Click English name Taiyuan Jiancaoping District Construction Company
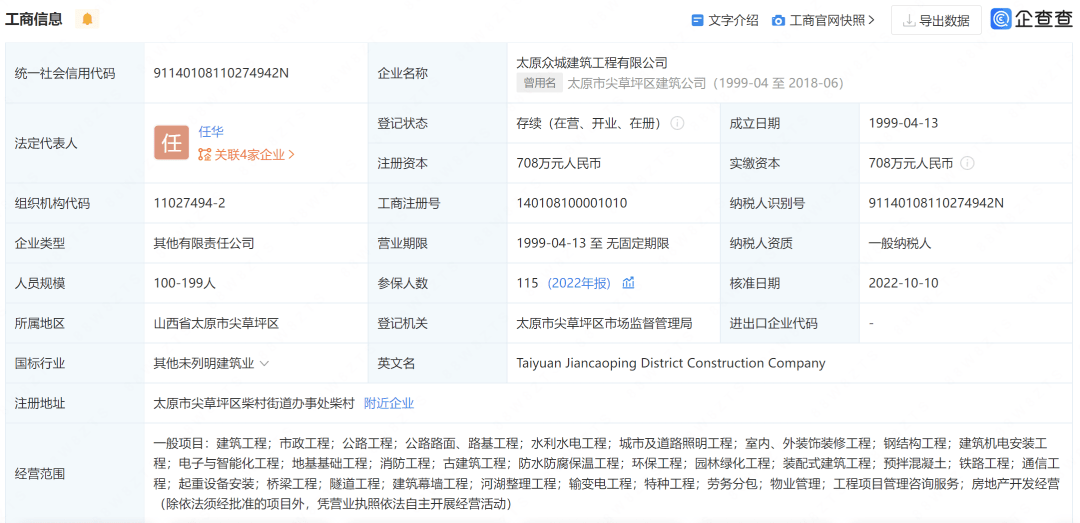The width and height of the screenshot is (1080, 523). [x=671, y=363]
